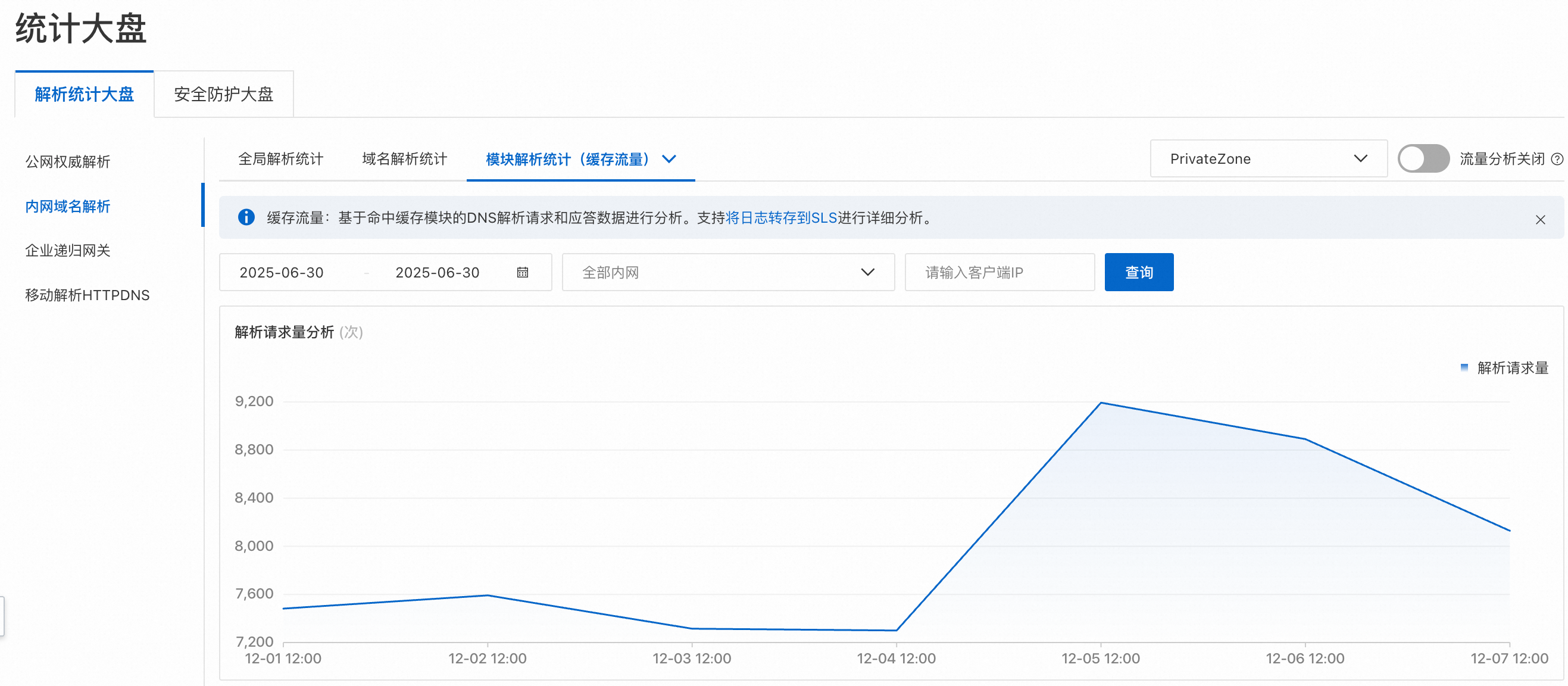Select the 解析统计大盘 tab
This screenshot has height=686, width=1568.
84,94
